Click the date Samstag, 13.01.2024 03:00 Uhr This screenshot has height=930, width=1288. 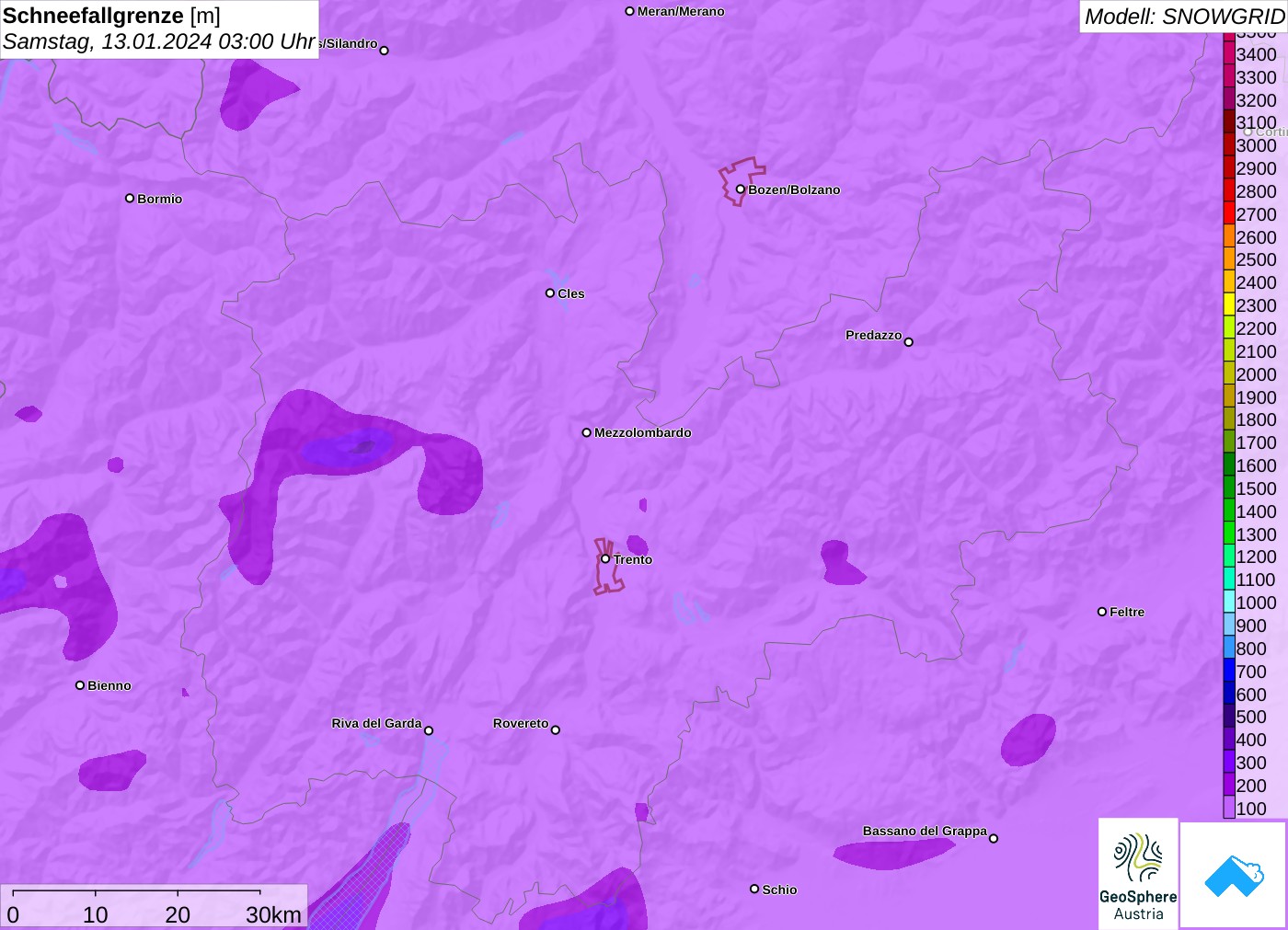(159, 41)
